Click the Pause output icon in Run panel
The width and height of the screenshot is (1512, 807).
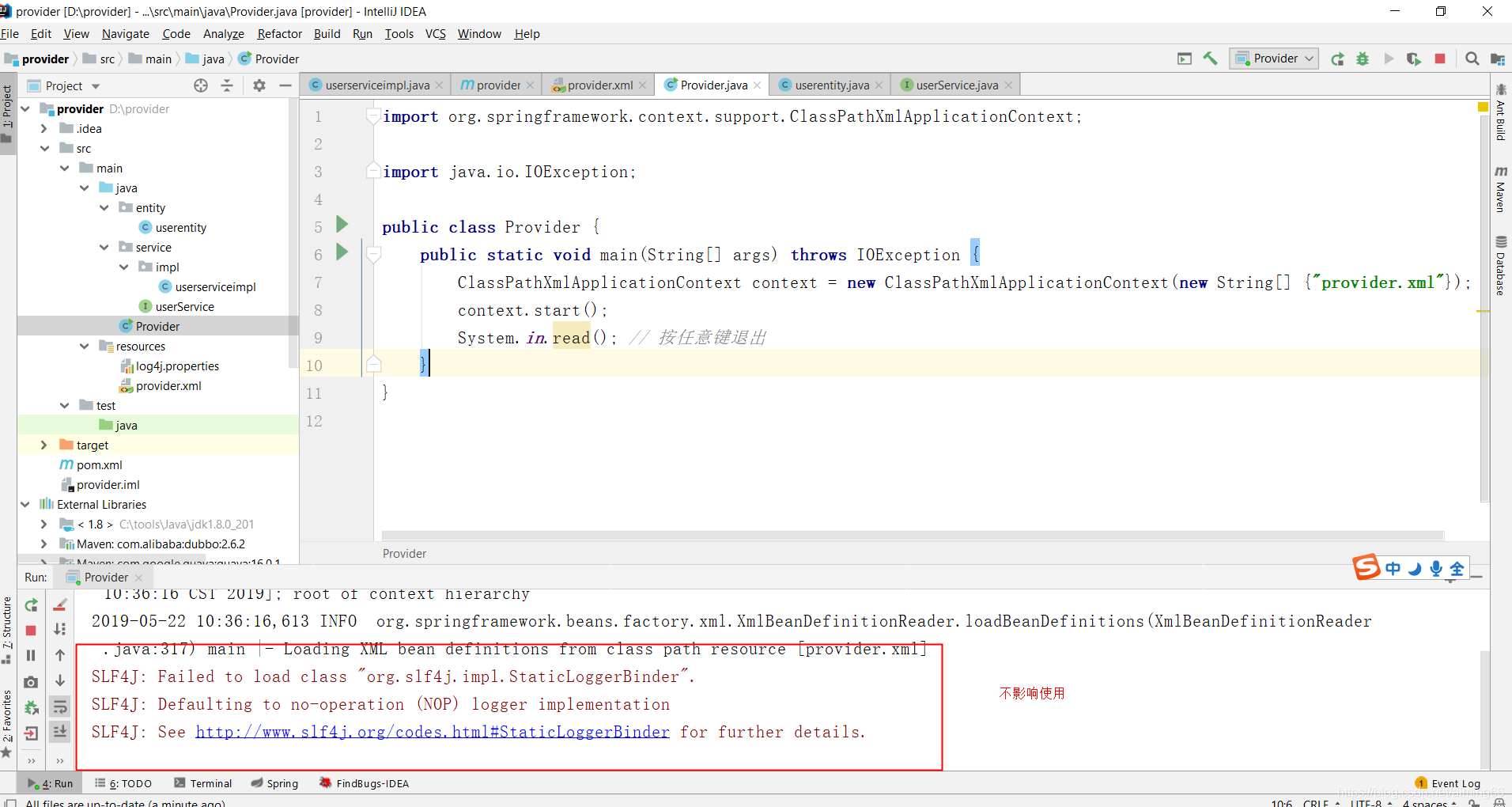click(x=31, y=655)
